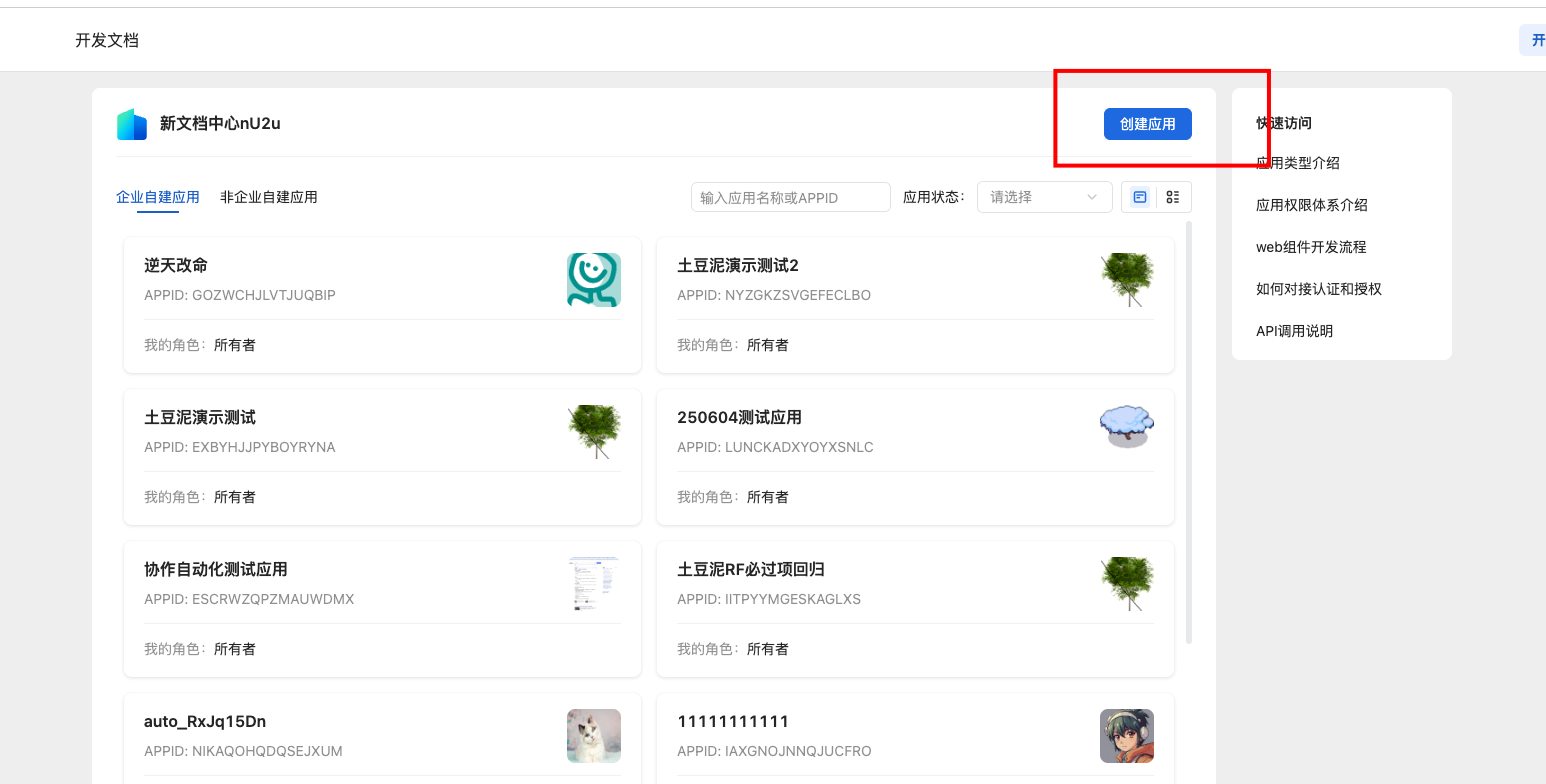Select the 企业自建应用 tab
The image size is (1546, 784).
click(158, 197)
